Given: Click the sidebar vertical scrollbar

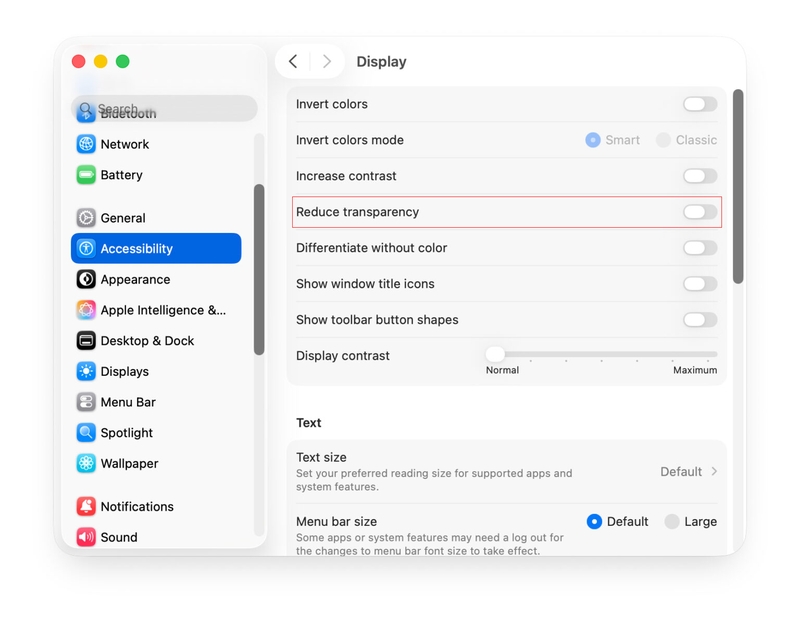Looking at the screenshot, I should point(259,269).
